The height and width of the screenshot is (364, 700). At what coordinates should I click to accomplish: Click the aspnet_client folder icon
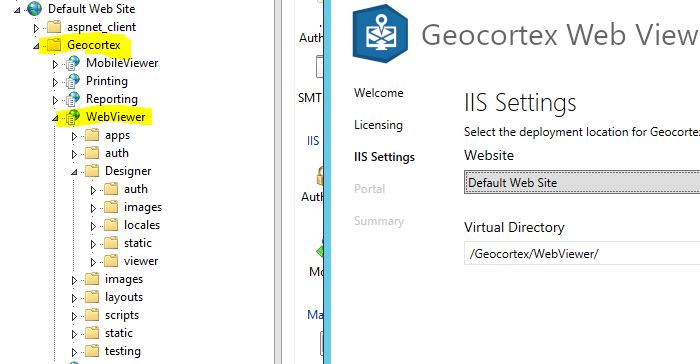pyautogui.click(x=54, y=27)
